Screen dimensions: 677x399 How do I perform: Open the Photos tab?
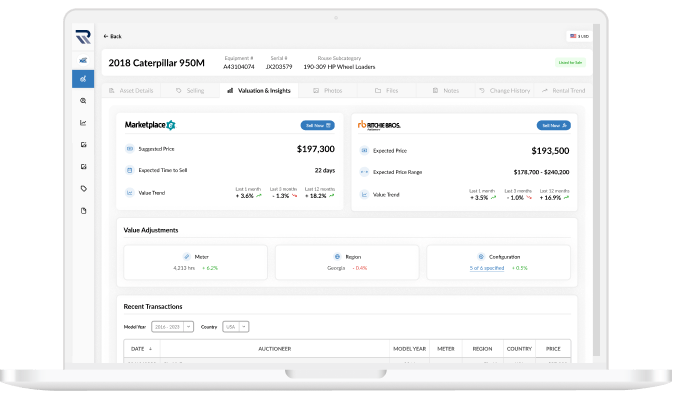(x=328, y=91)
